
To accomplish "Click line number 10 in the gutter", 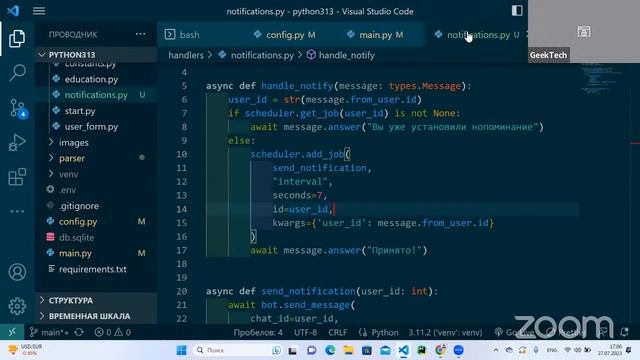I will coord(182,154).
